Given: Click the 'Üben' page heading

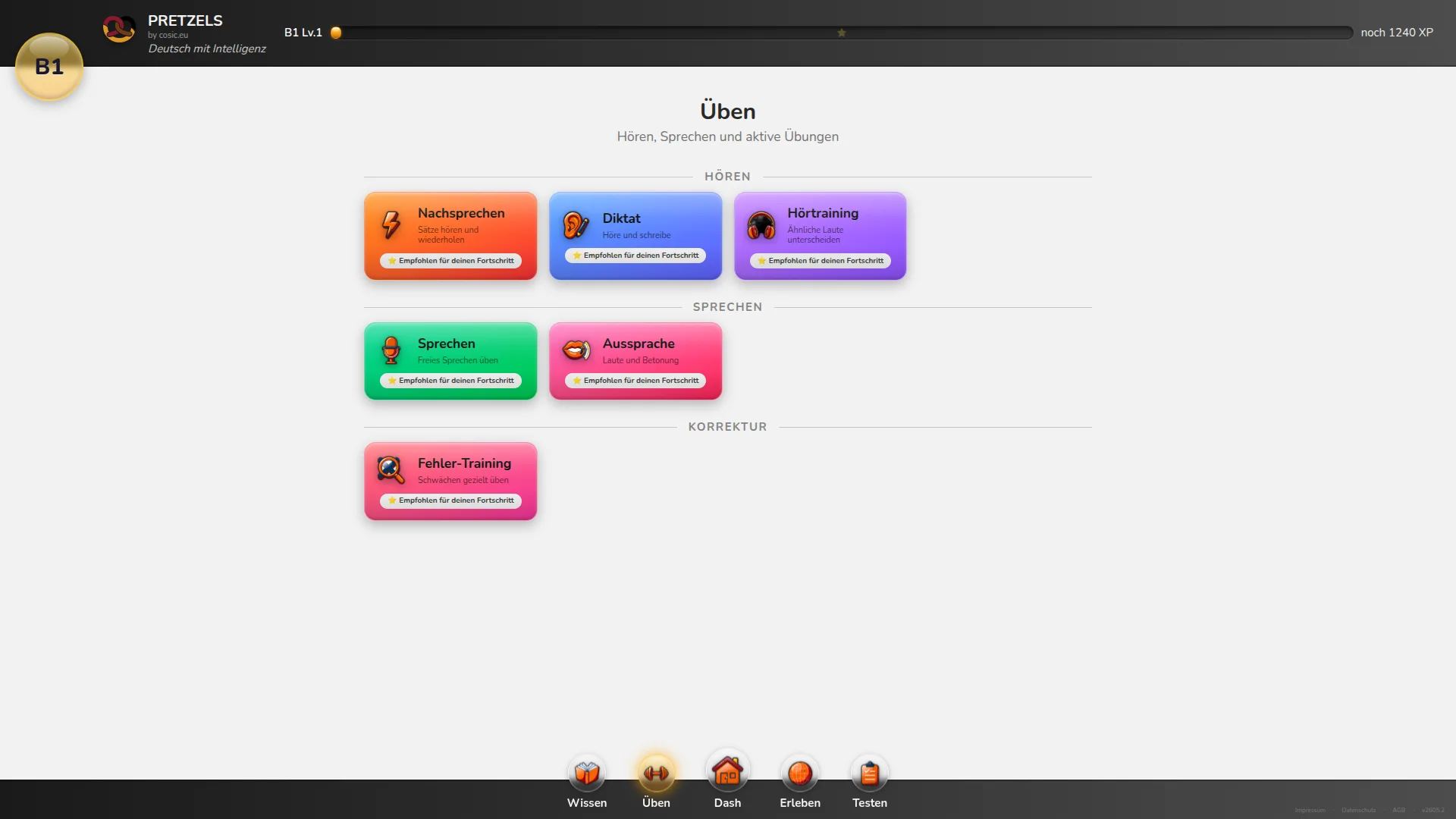Looking at the screenshot, I should click(727, 111).
